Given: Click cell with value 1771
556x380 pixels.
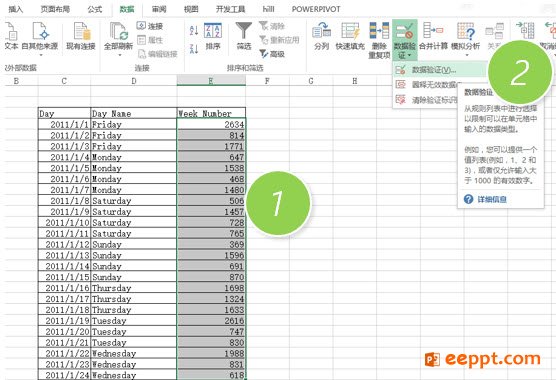Looking at the screenshot, I should point(211,146).
